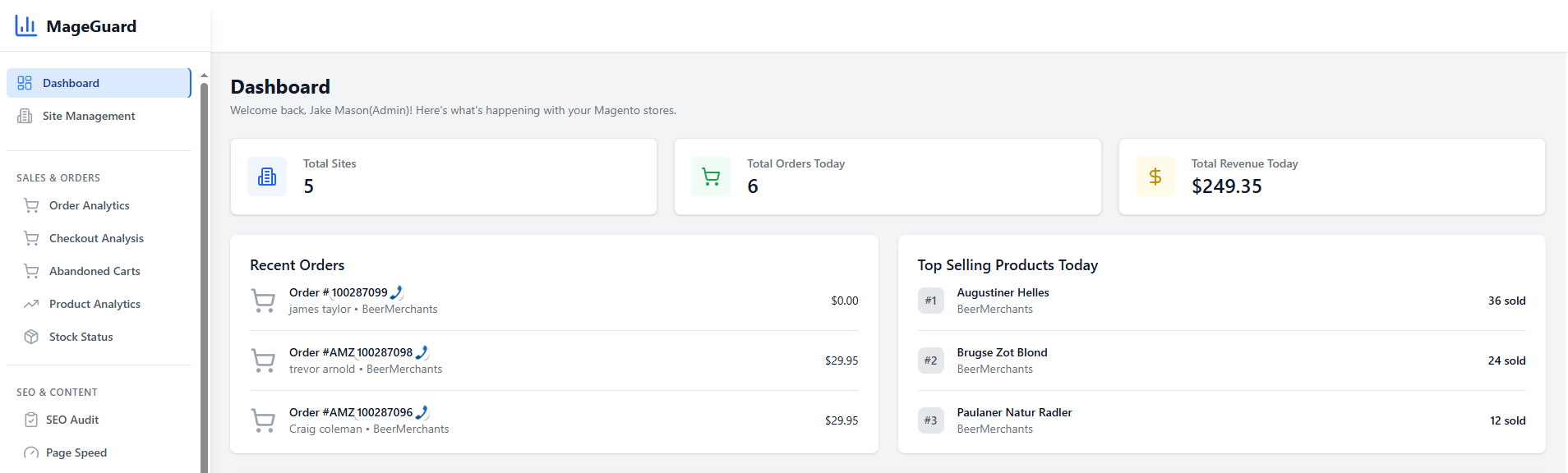The width and height of the screenshot is (1568, 473).
Task: Click the green cart icon on Total Orders Today
Action: pos(710,176)
